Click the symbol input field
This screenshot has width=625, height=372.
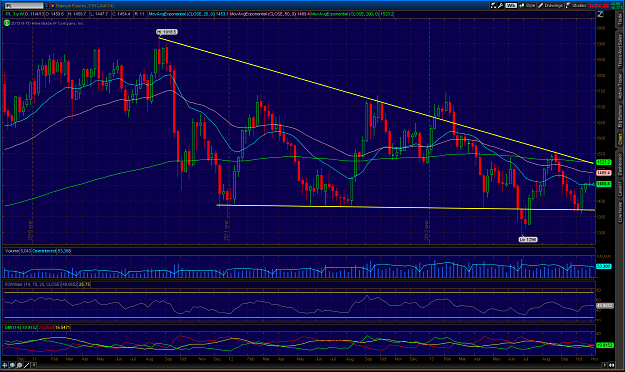pos(24,6)
